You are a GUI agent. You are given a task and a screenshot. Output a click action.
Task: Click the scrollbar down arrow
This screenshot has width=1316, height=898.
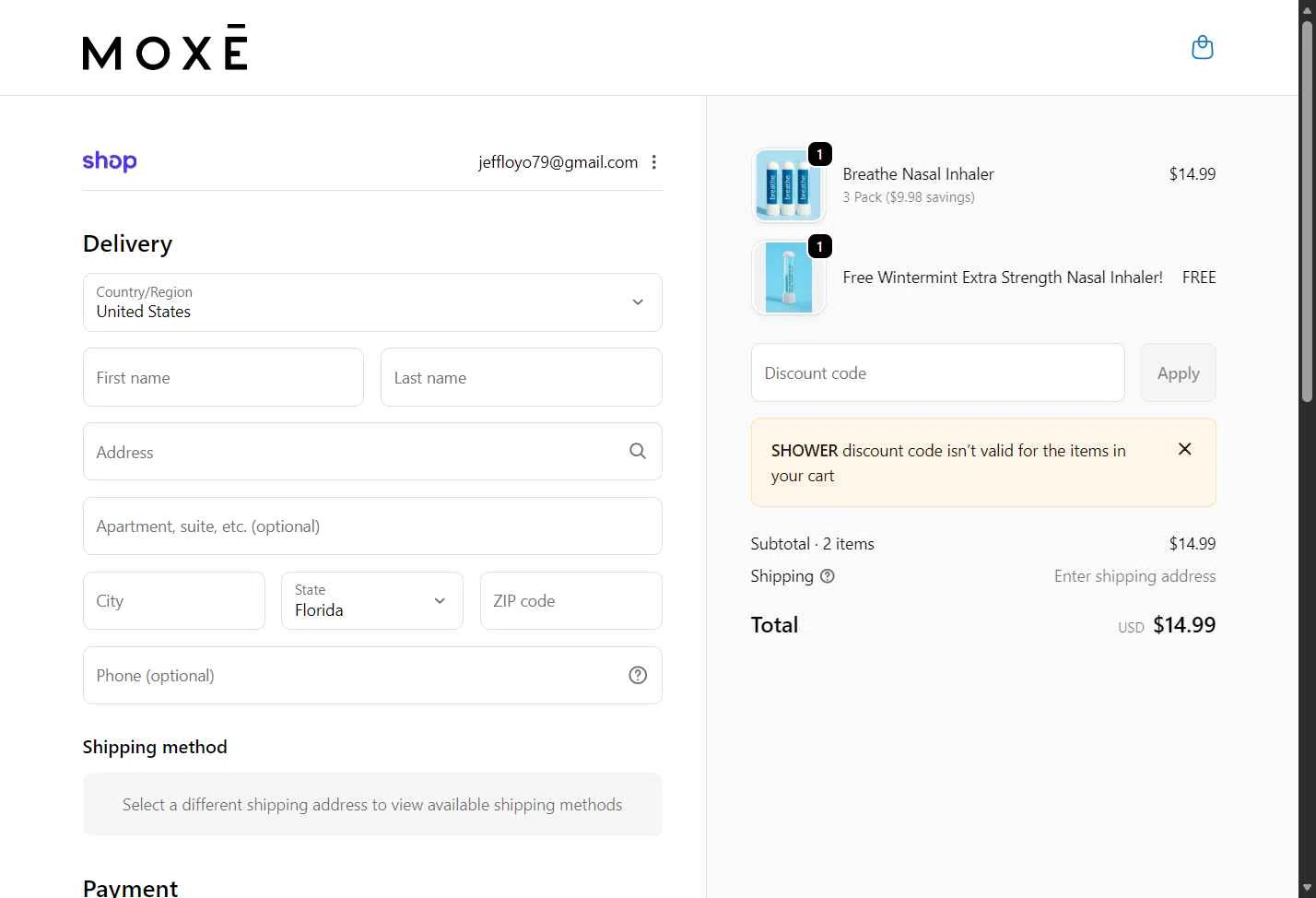point(1307,888)
